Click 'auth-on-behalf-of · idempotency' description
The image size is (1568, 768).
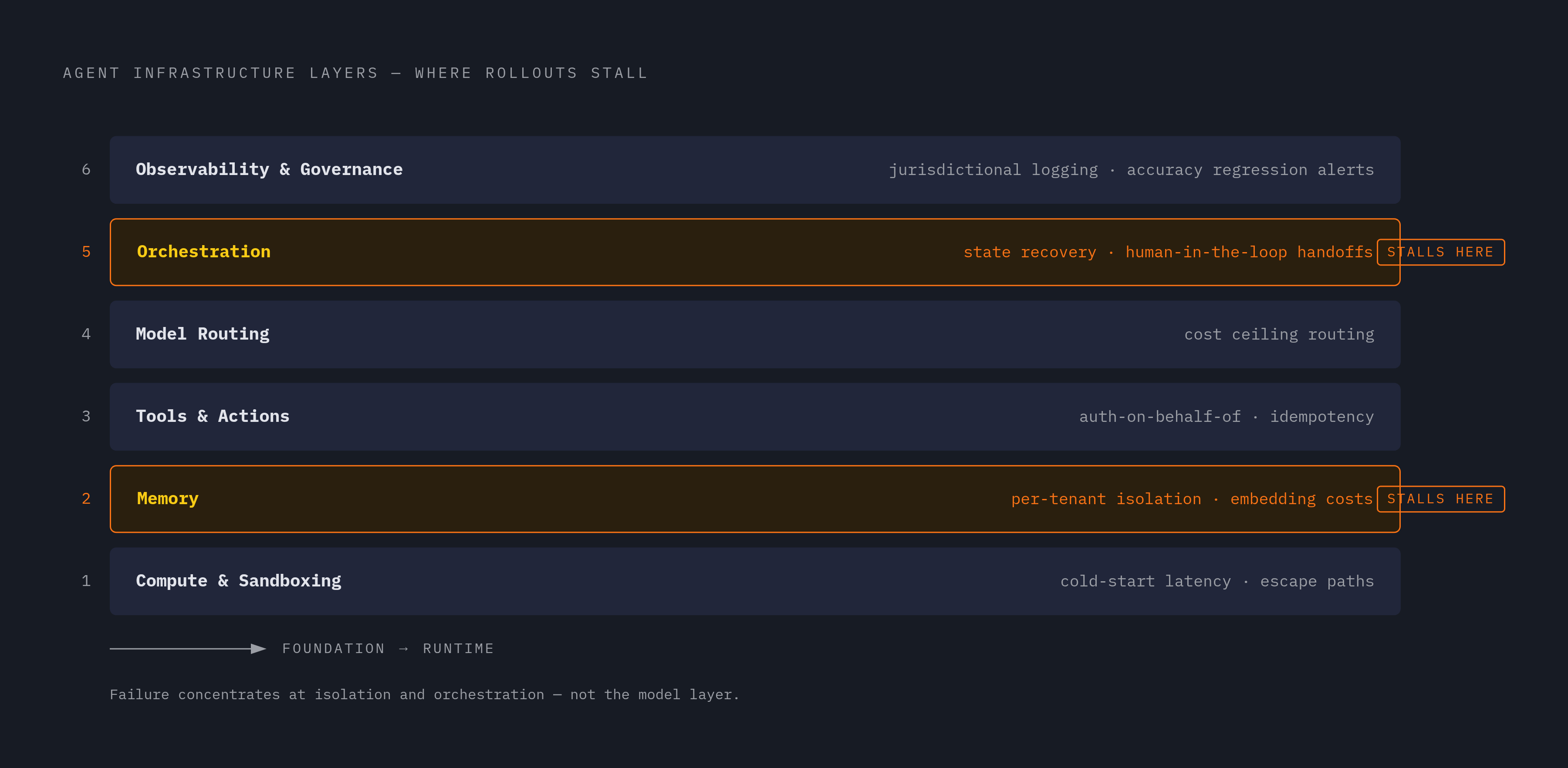pyautogui.click(x=1227, y=417)
